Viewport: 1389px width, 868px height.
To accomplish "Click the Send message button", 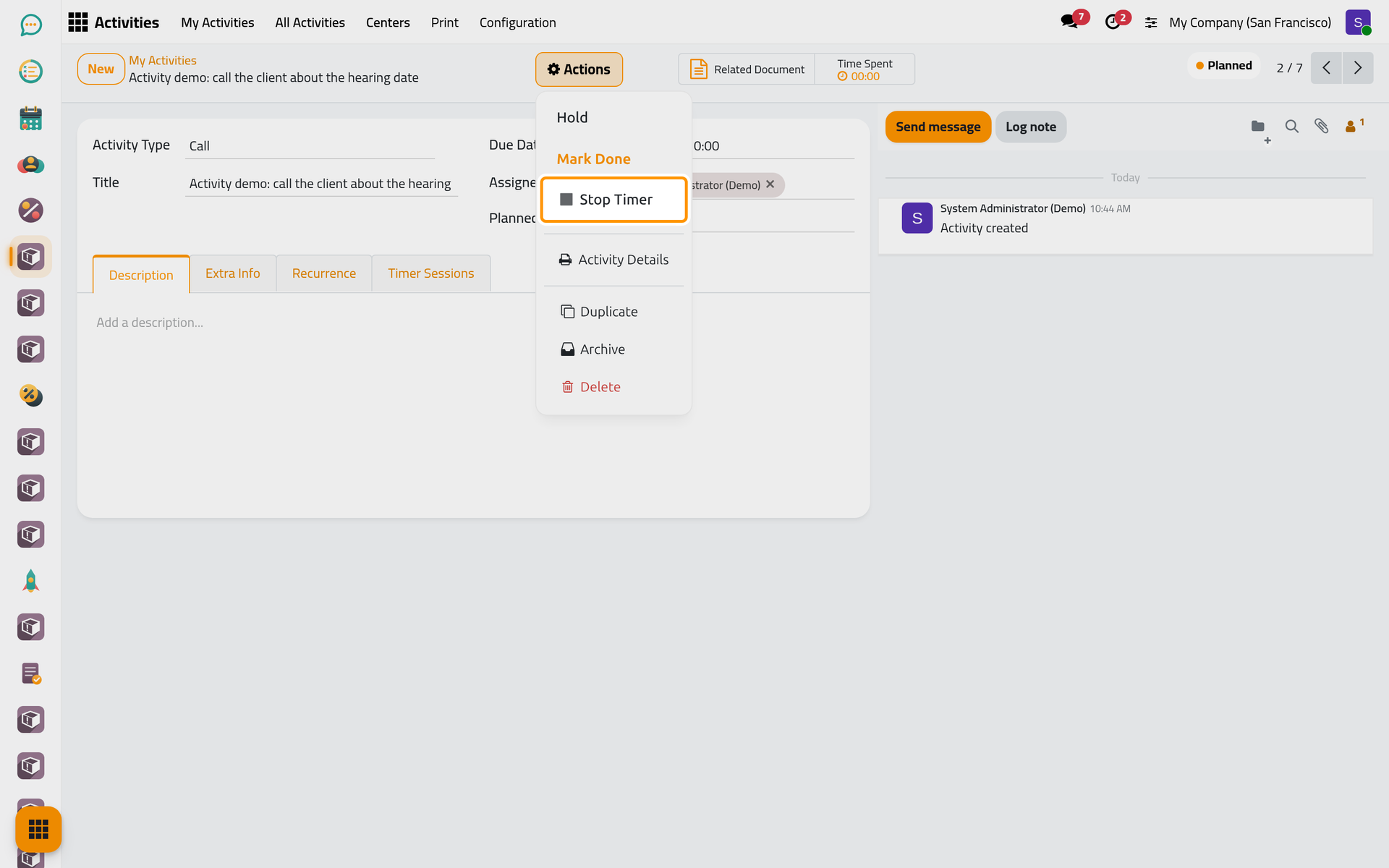I will pos(938,127).
